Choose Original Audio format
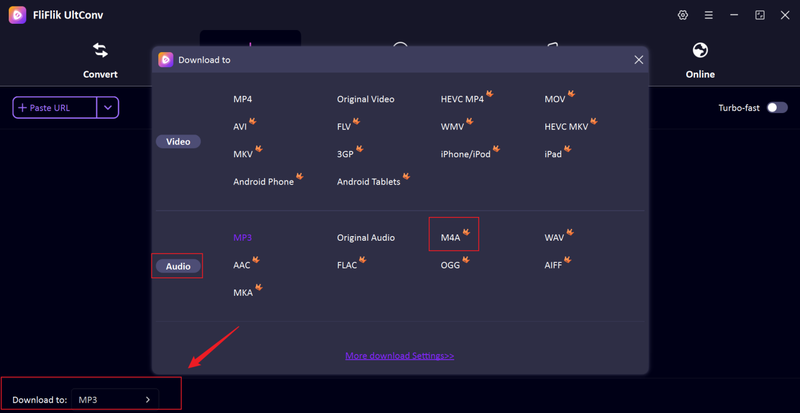 tap(365, 237)
